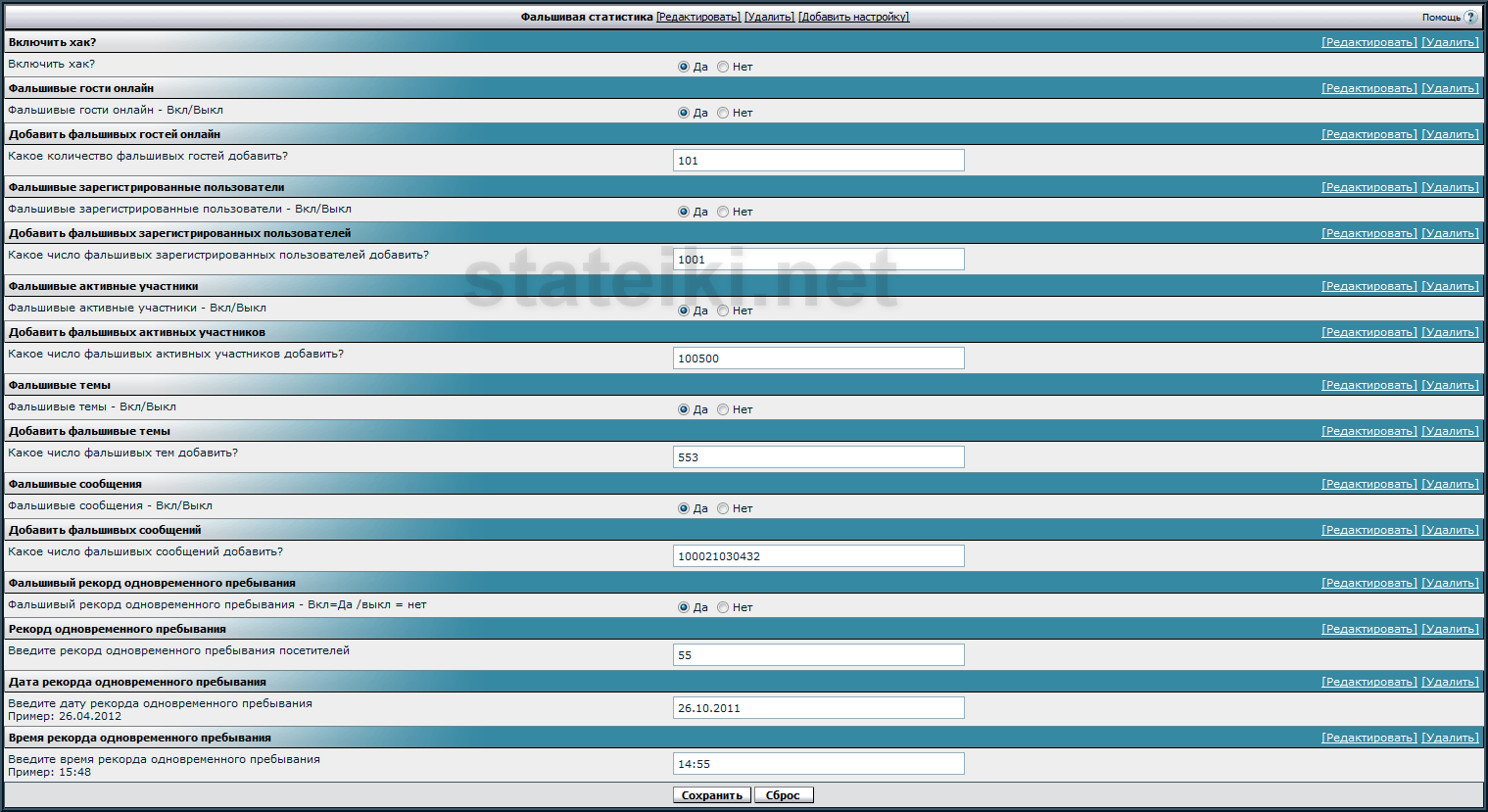The height and width of the screenshot is (812, 1488).
Task: Select Нет for Фальшивые сообщения Вкл/Выкл
Action: click(x=723, y=508)
